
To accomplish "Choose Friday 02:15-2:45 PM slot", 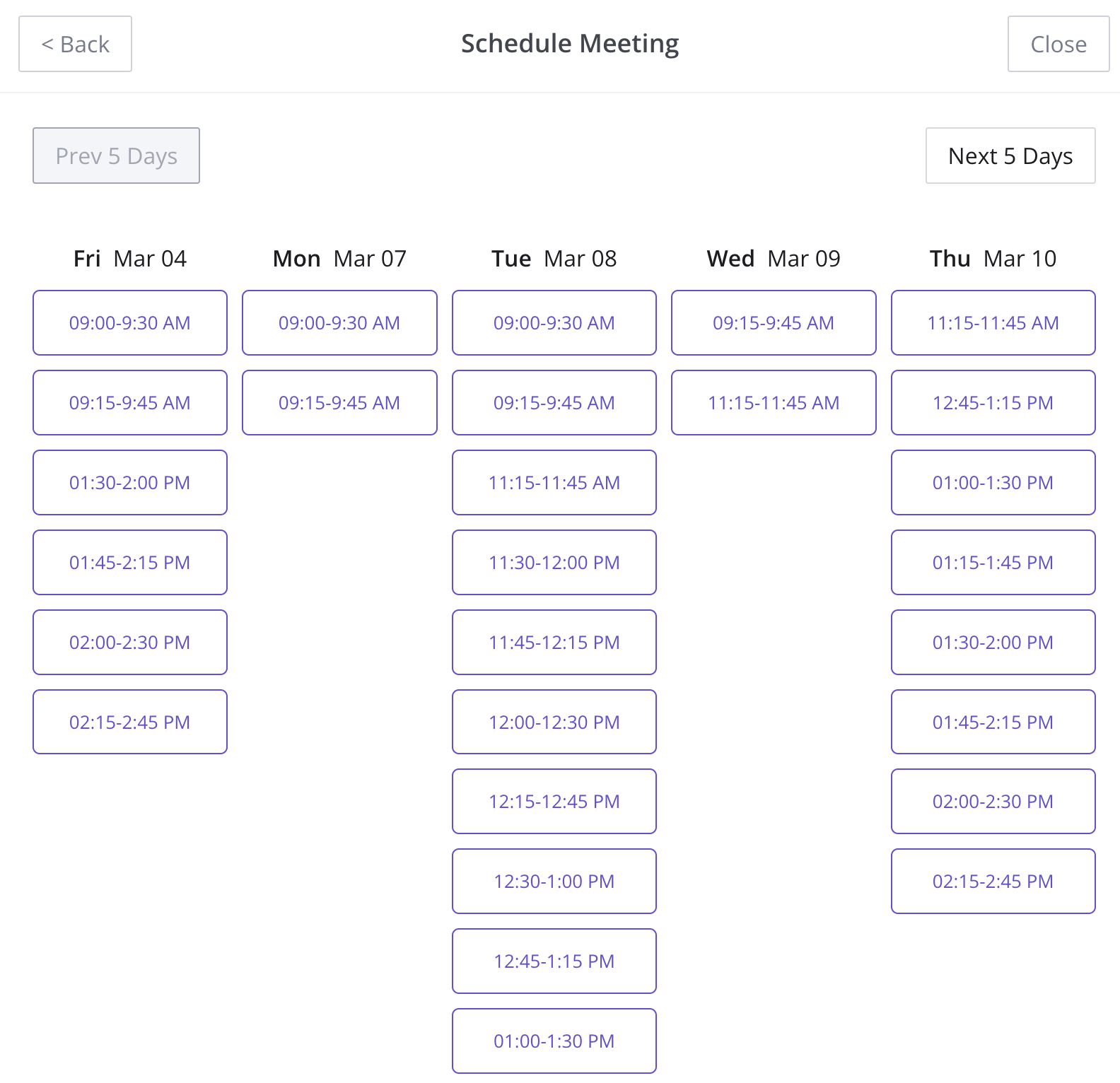I will pyautogui.click(x=130, y=722).
